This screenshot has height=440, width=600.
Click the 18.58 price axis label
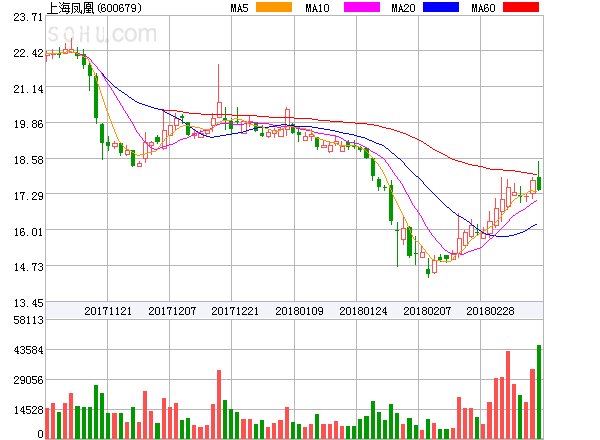[28, 160]
